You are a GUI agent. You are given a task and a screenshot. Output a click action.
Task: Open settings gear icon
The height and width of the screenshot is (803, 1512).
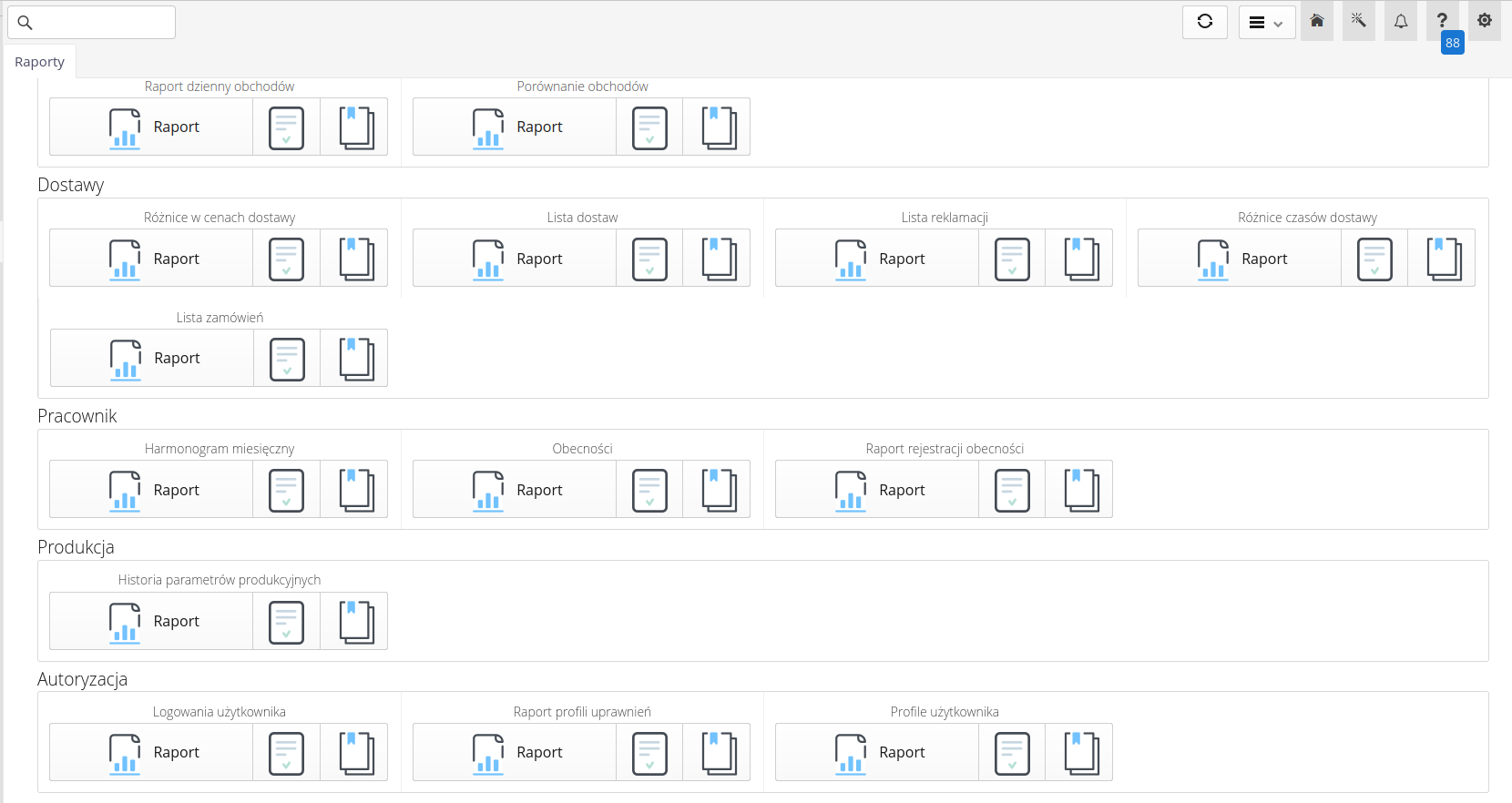(1485, 20)
